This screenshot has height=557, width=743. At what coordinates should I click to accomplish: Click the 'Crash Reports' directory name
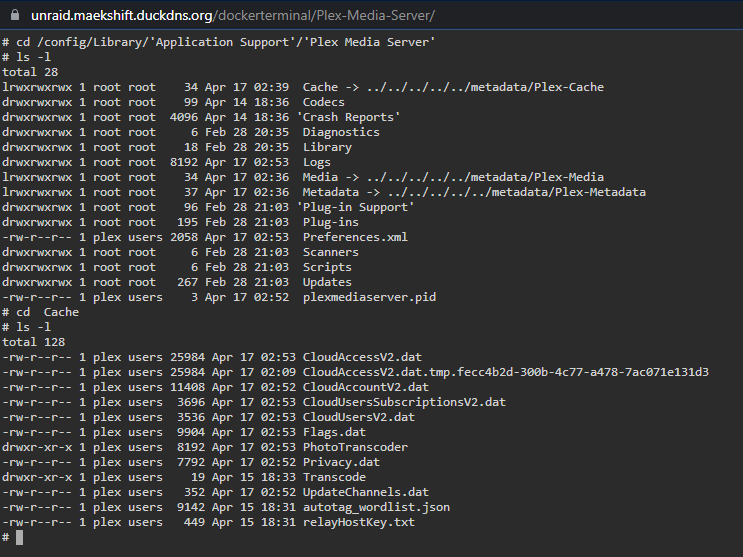[348, 117]
